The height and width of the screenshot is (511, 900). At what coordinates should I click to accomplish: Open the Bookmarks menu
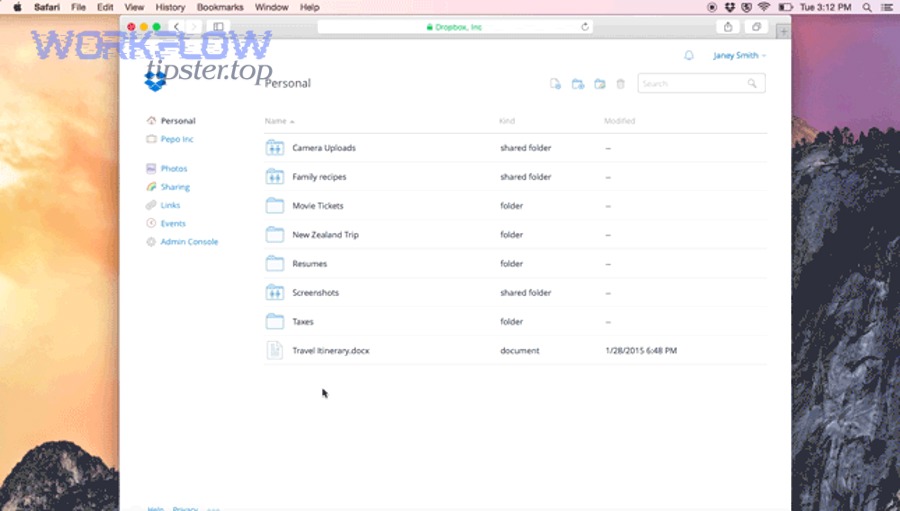(220, 7)
